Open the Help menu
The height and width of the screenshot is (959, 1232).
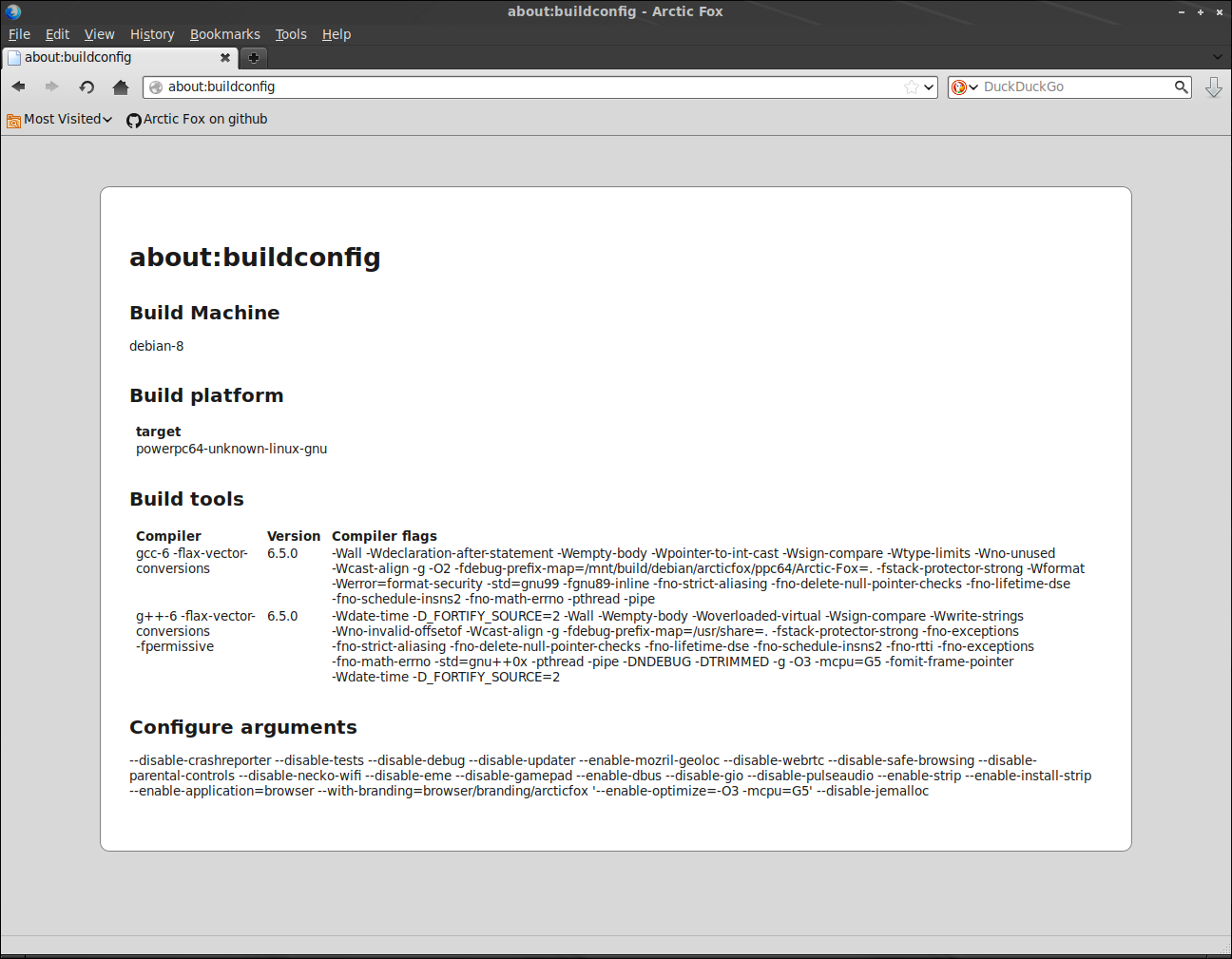tap(337, 34)
